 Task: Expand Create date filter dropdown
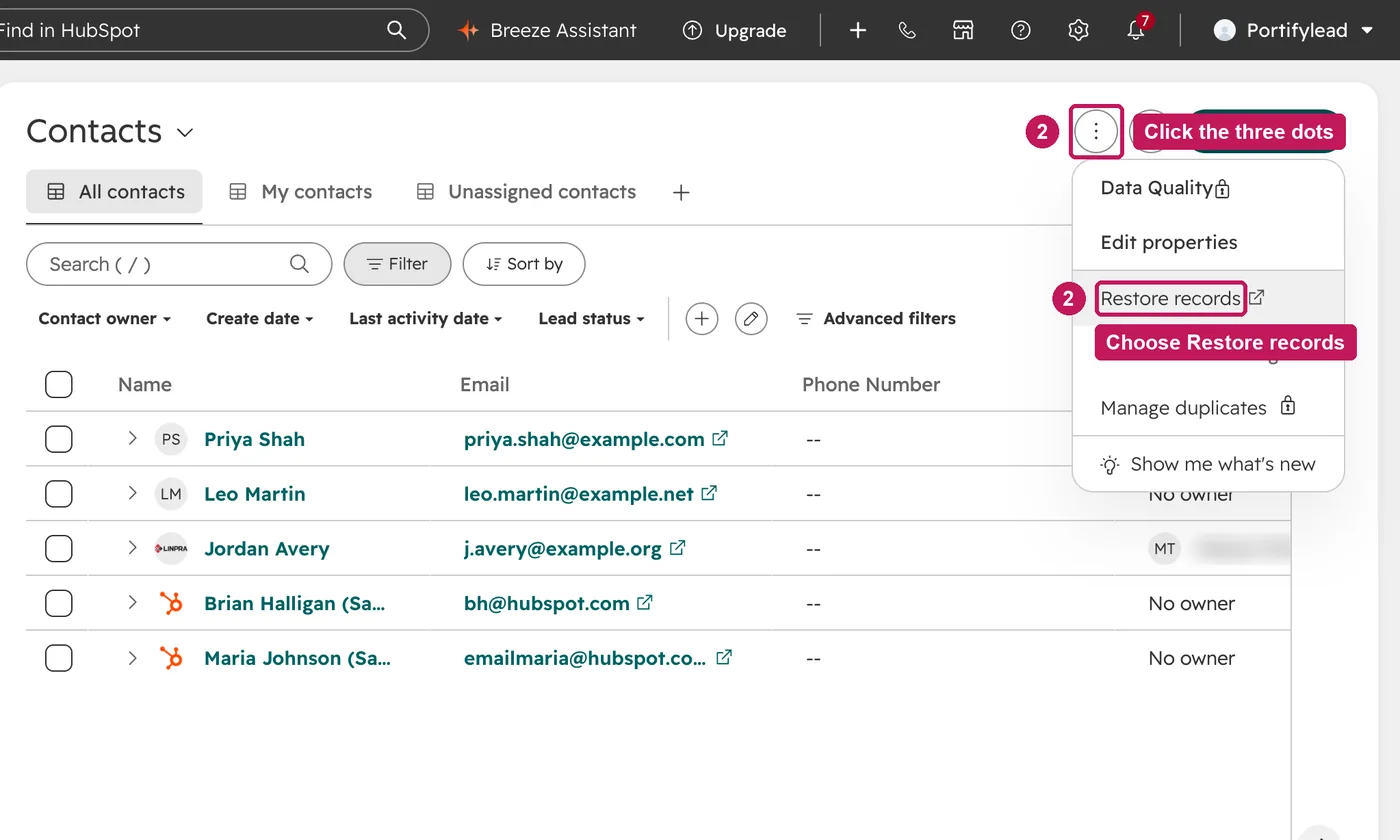(259, 319)
